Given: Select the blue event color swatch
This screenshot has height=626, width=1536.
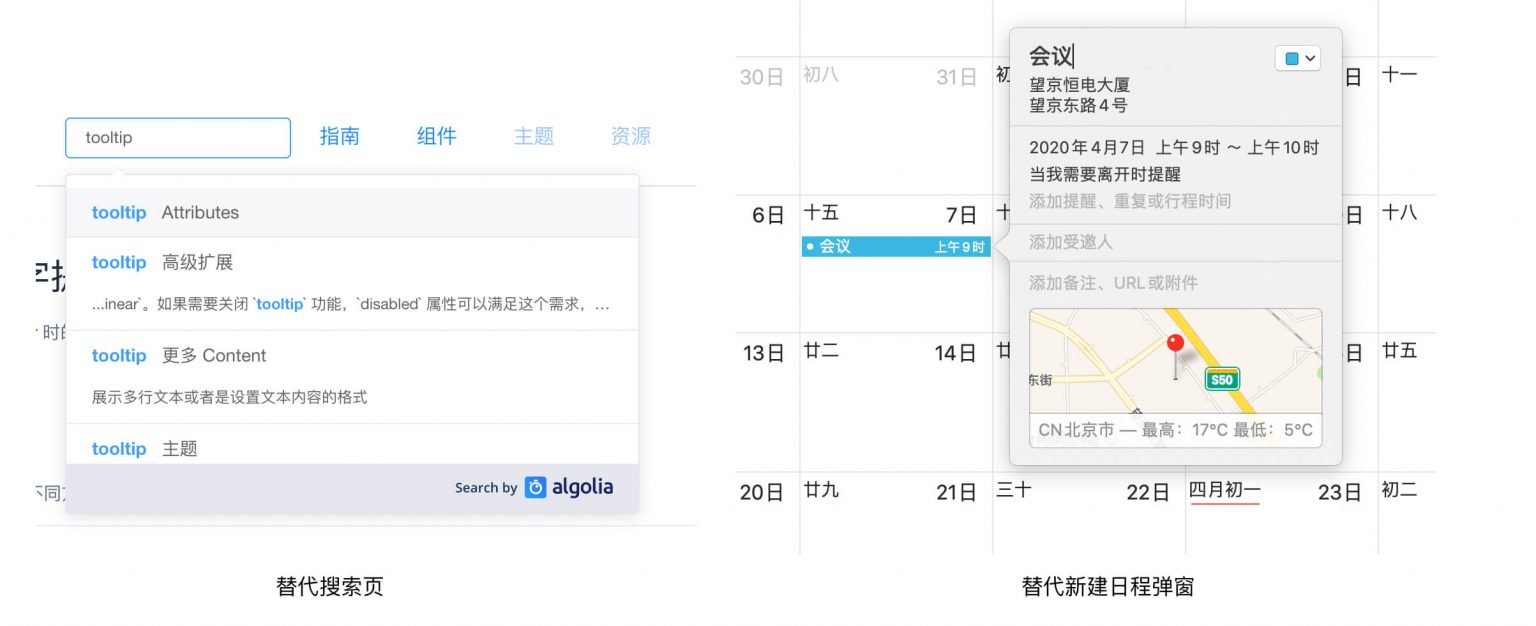Looking at the screenshot, I should [1290, 58].
